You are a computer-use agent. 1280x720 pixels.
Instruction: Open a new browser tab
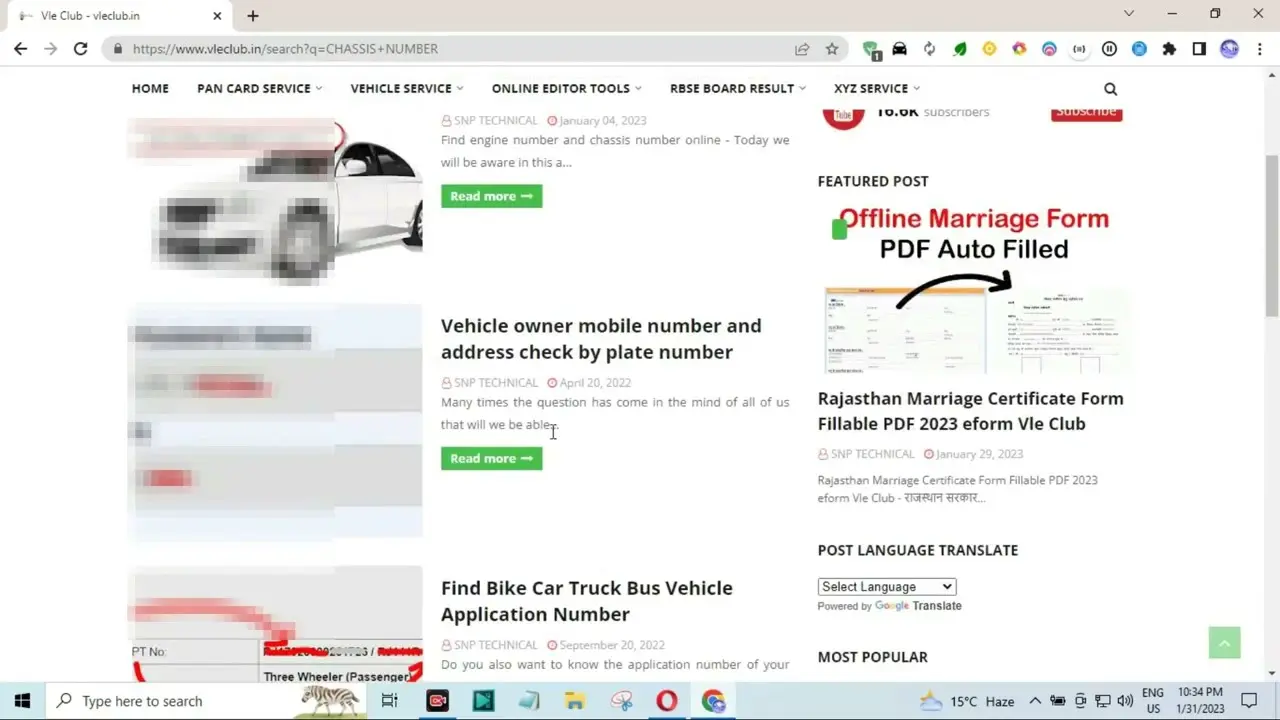(x=253, y=16)
